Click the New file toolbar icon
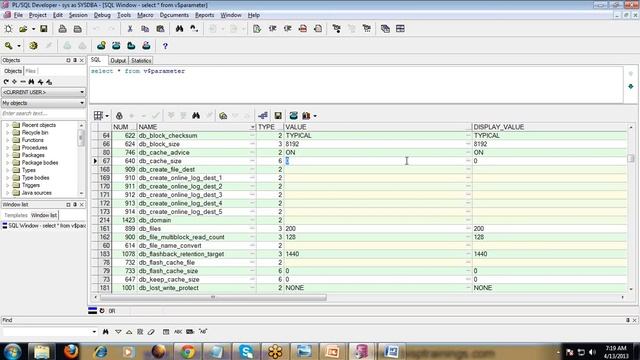 (x=8, y=29)
